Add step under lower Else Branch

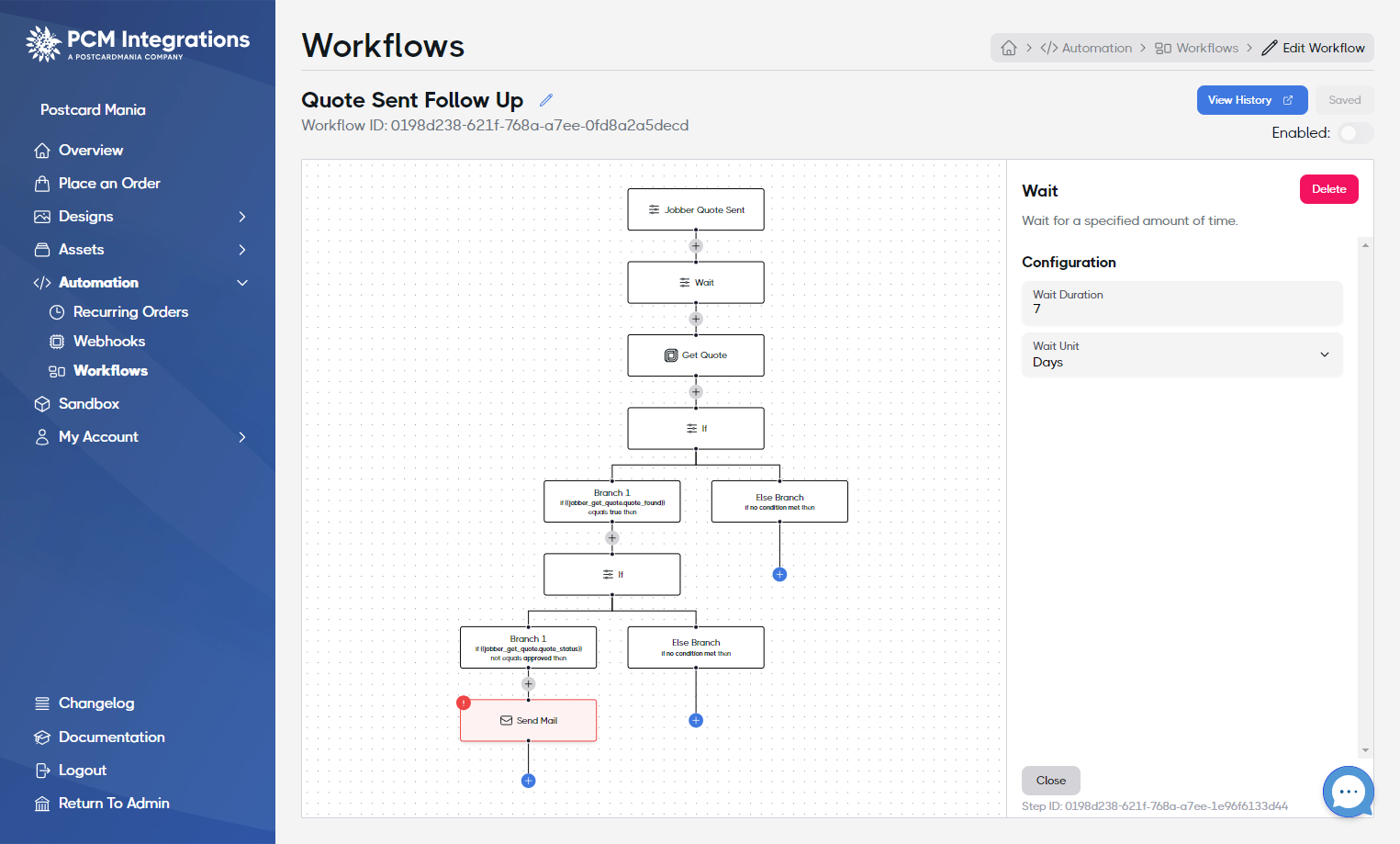[696, 721]
